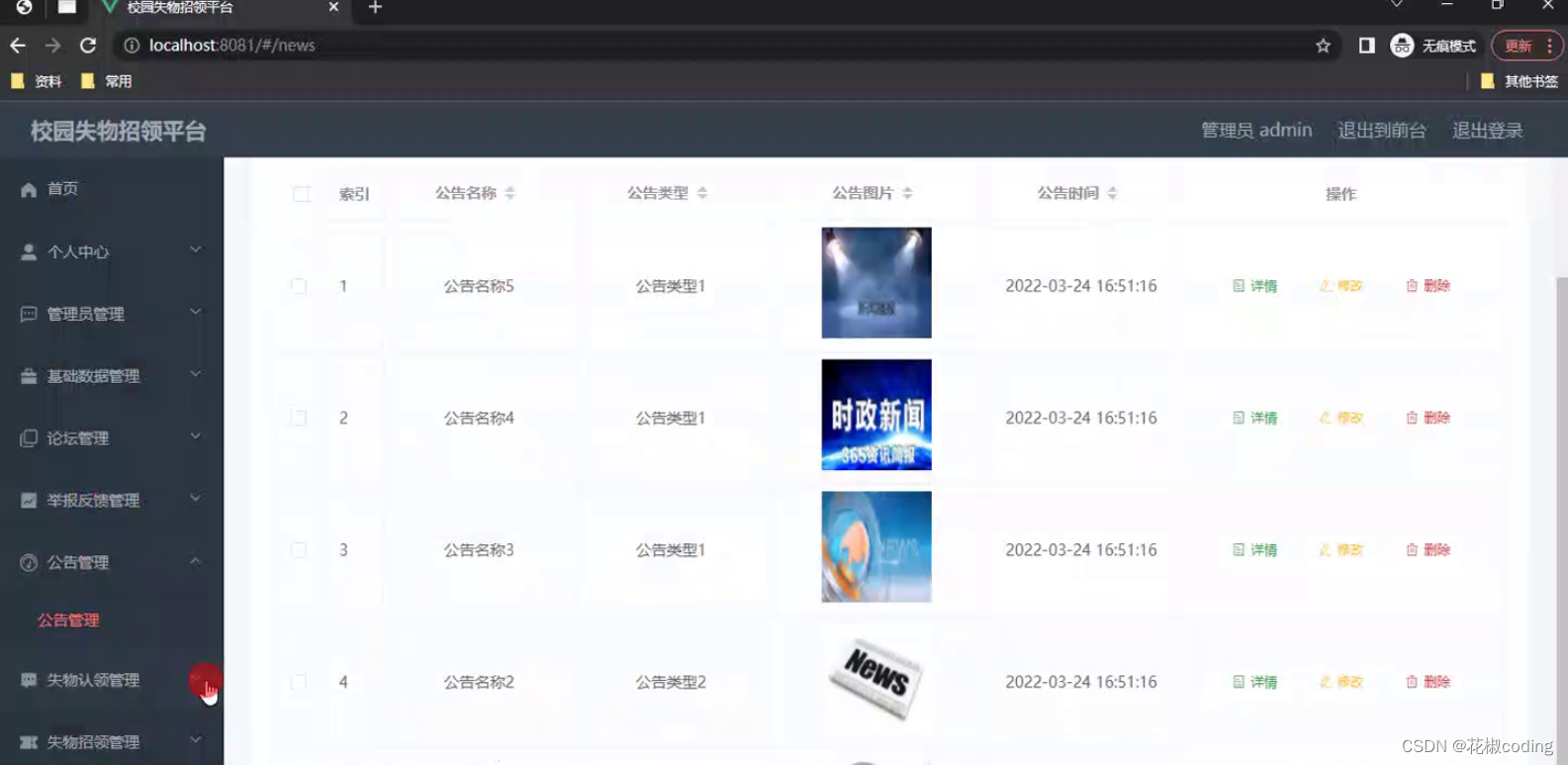Image resolution: width=1568 pixels, height=765 pixels.
Task: Sort table by 公告时间 column
Action: tap(1112, 193)
